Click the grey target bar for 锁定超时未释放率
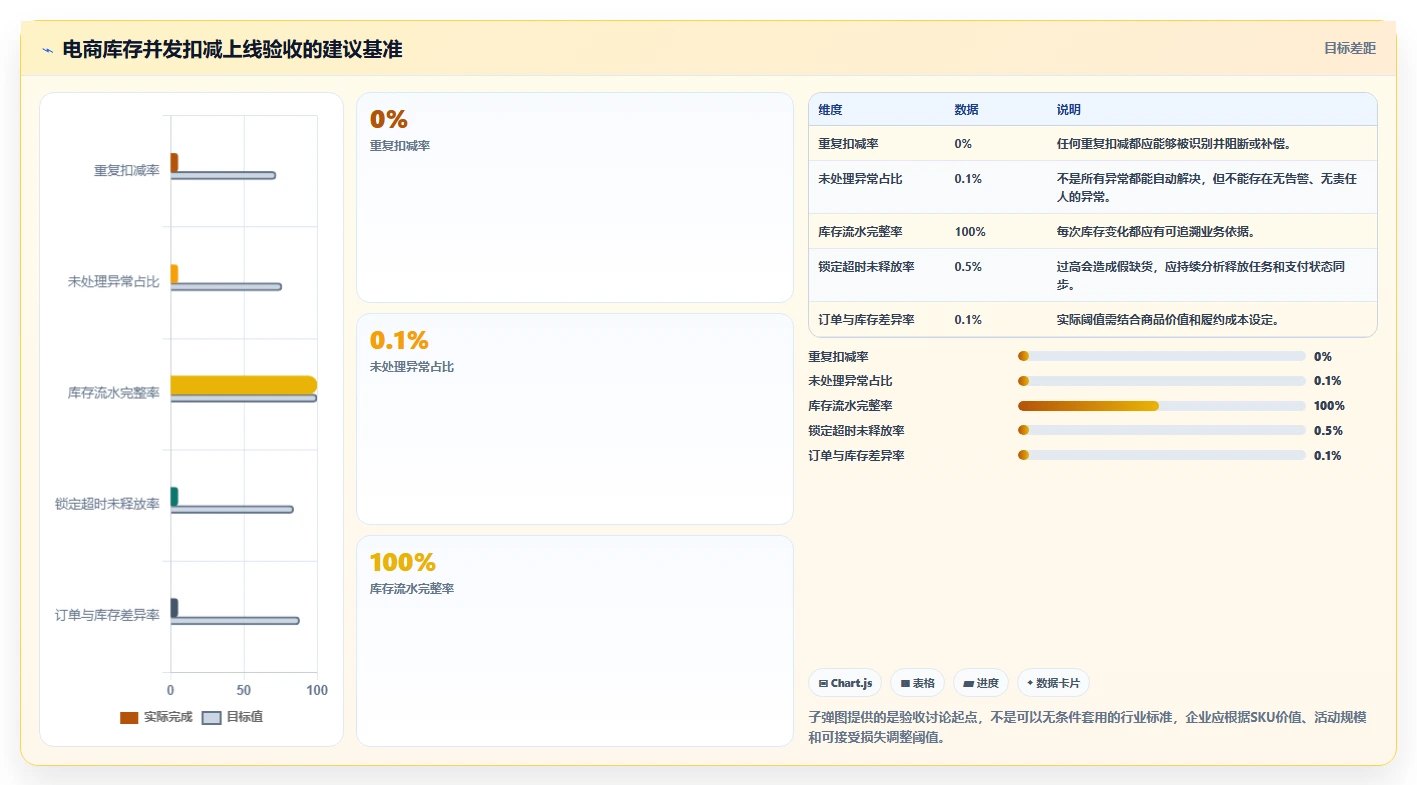The width and height of the screenshot is (1417, 785). point(232,510)
